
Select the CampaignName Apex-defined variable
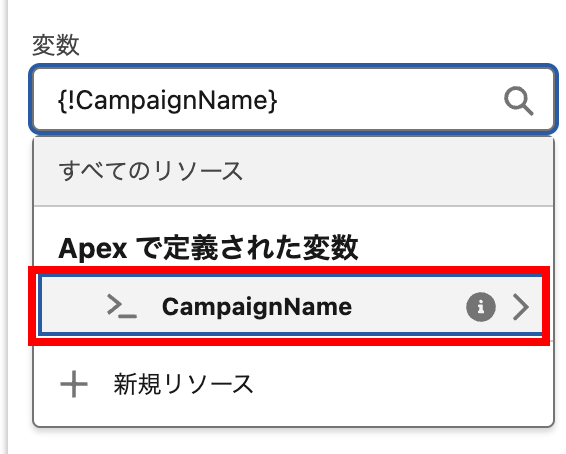(291, 306)
